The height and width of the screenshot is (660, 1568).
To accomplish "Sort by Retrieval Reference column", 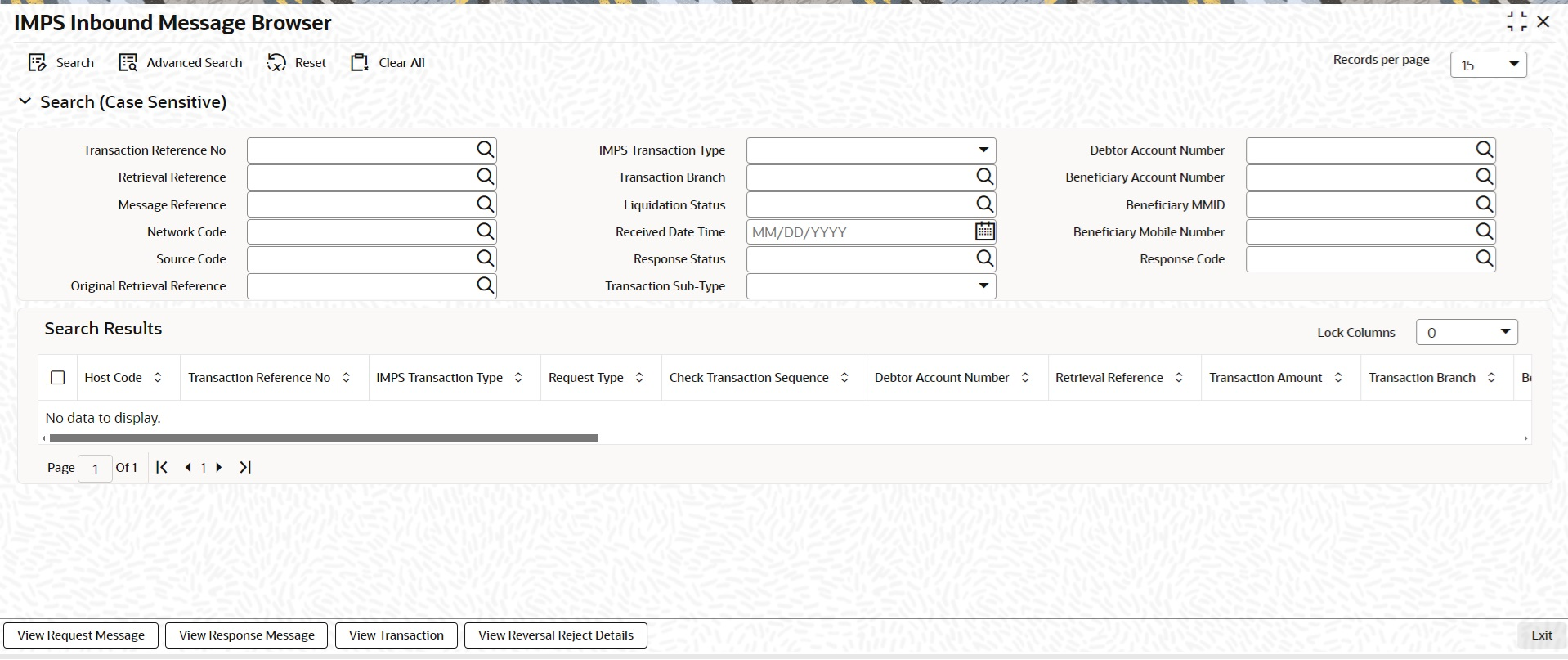I will pyautogui.click(x=1179, y=378).
